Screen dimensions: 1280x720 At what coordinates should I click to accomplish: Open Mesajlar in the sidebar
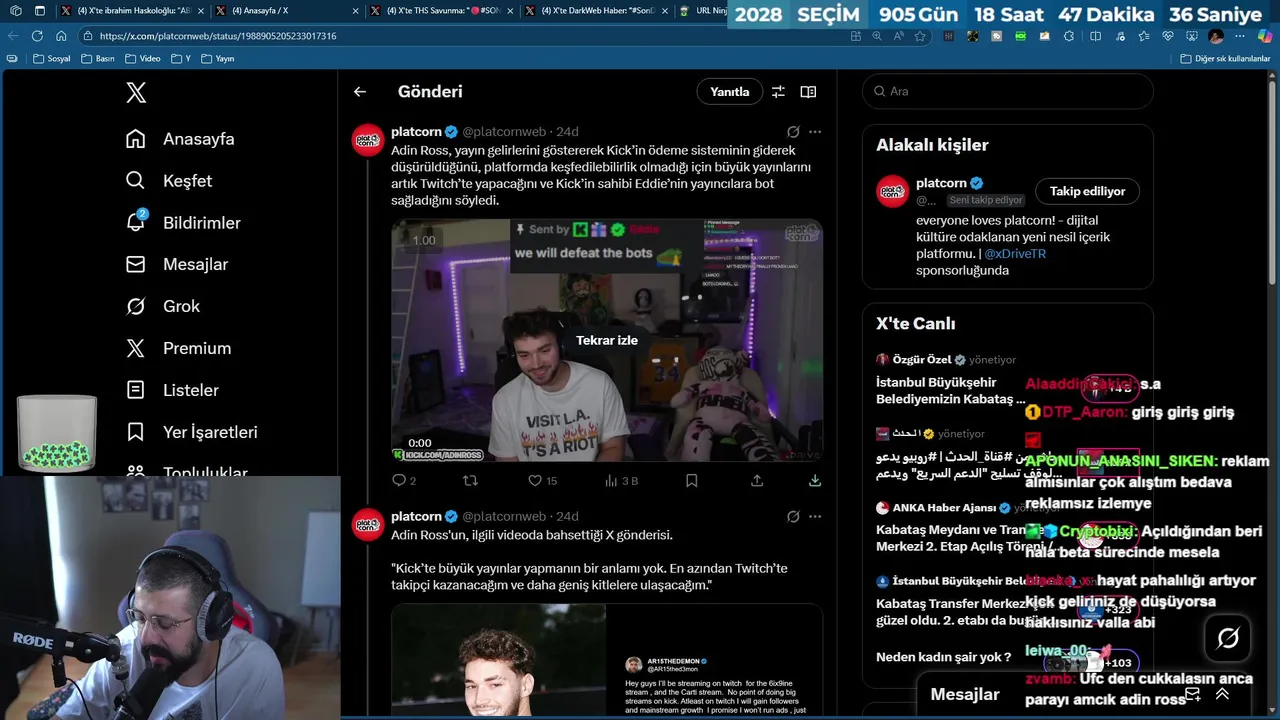[x=177, y=264]
